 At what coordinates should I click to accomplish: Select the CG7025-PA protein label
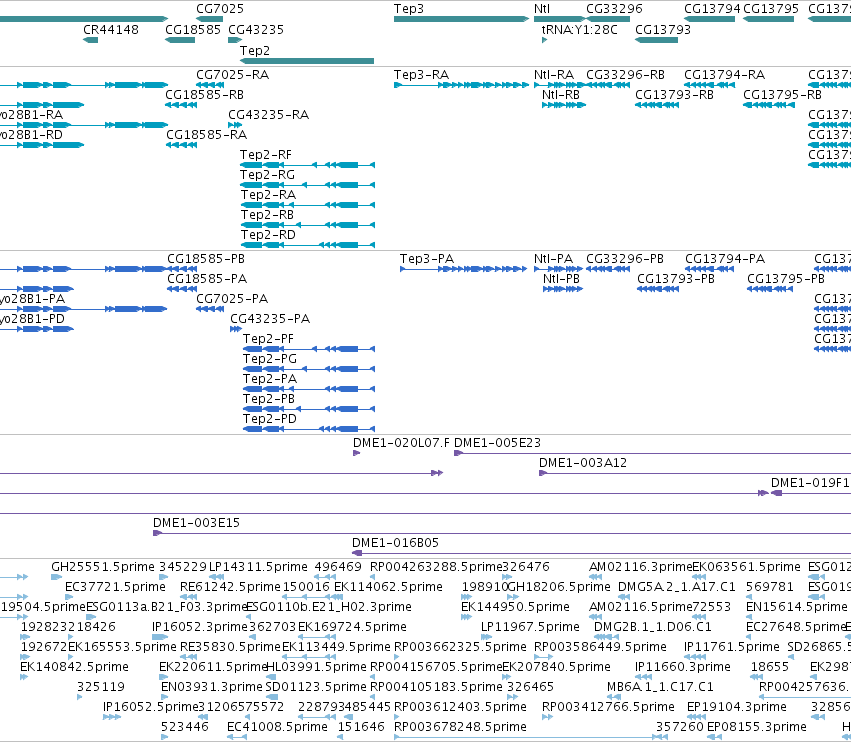point(232,299)
